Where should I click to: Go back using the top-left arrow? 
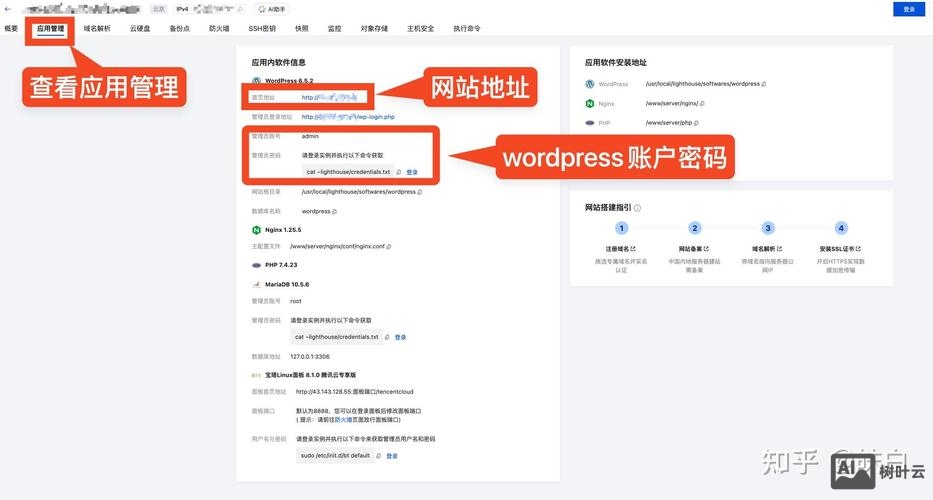point(8,10)
